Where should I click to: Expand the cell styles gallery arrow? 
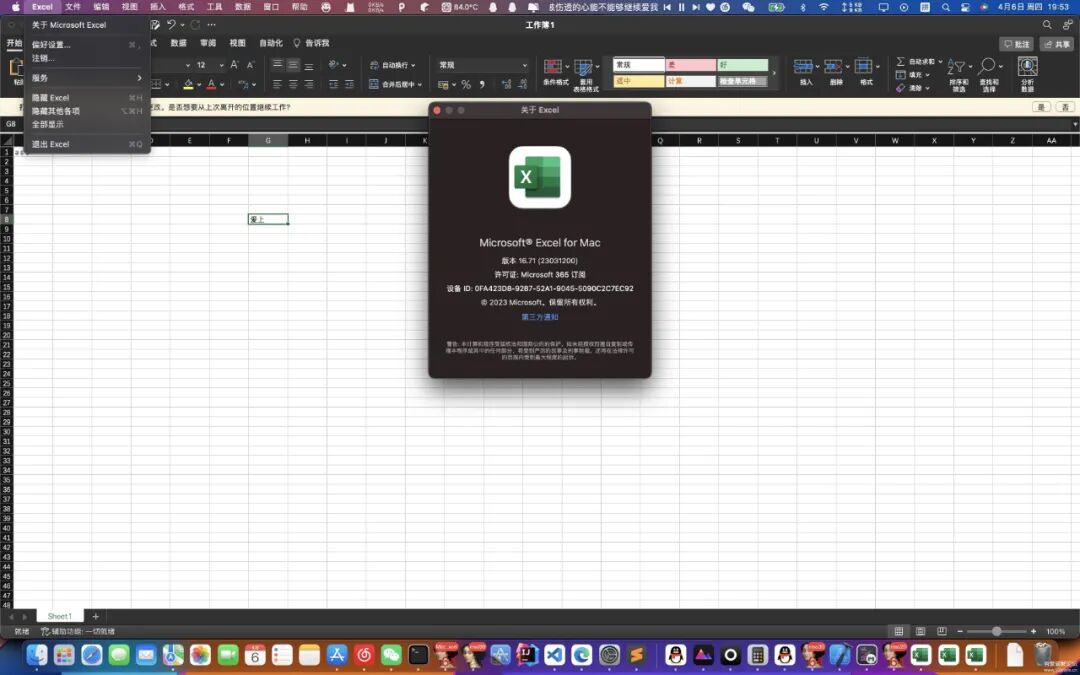774,73
